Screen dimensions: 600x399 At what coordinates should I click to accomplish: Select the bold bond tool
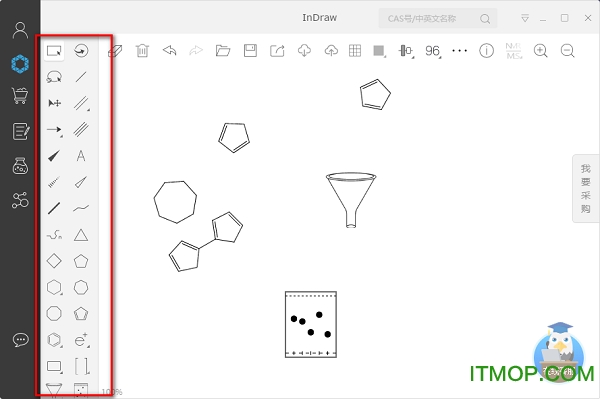54,208
